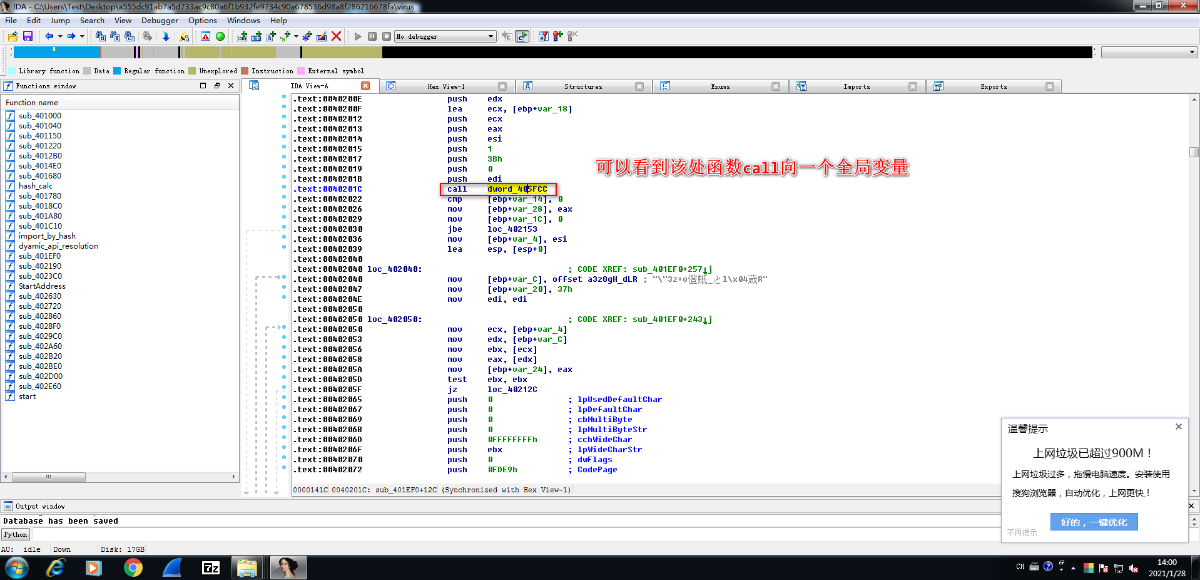Open the Edit menu

(x=34, y=20)
